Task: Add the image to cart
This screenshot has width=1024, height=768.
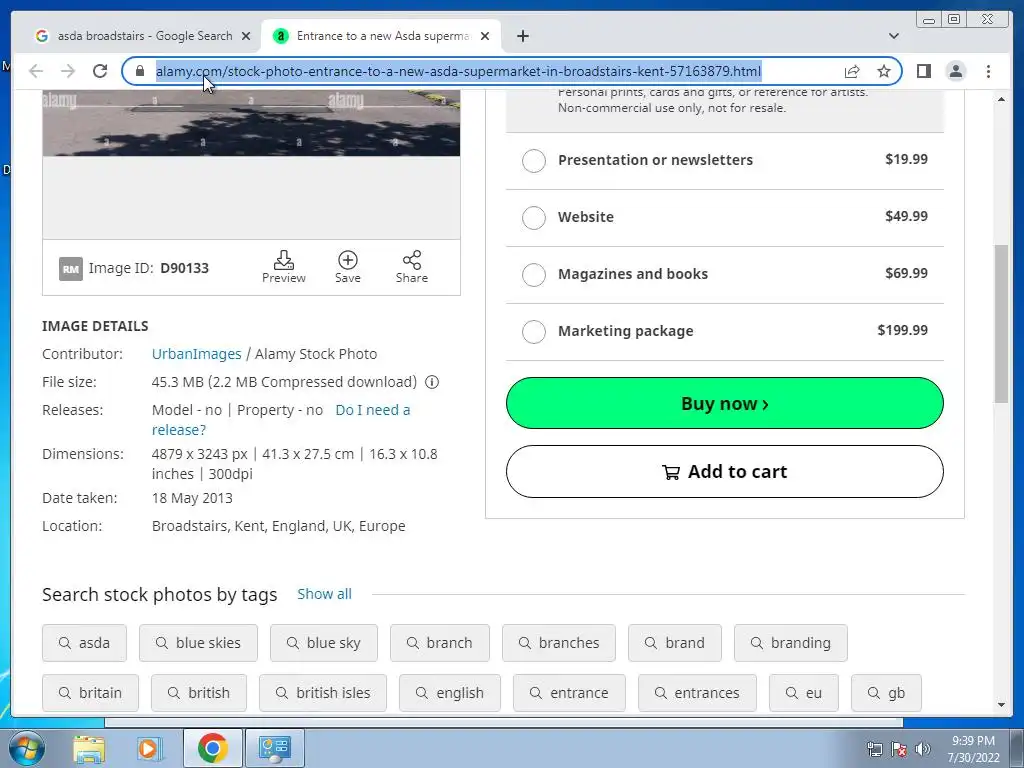Action: click(724, 472)
